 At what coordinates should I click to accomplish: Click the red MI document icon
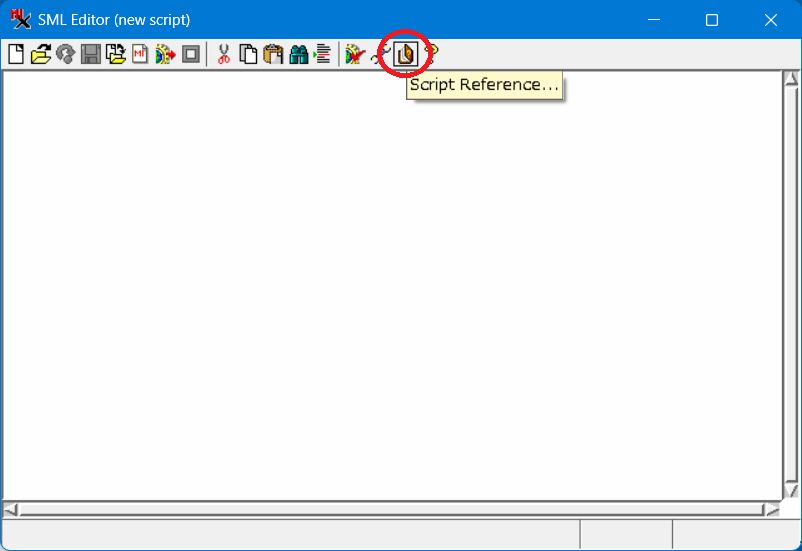tap(140, 54)
